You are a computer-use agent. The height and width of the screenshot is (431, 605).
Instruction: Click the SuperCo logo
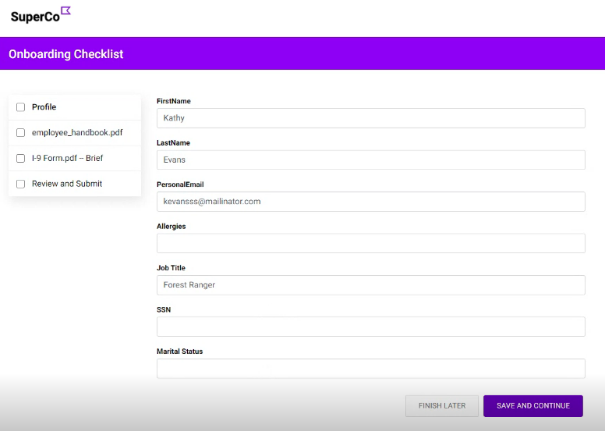[x=41, y=15]
